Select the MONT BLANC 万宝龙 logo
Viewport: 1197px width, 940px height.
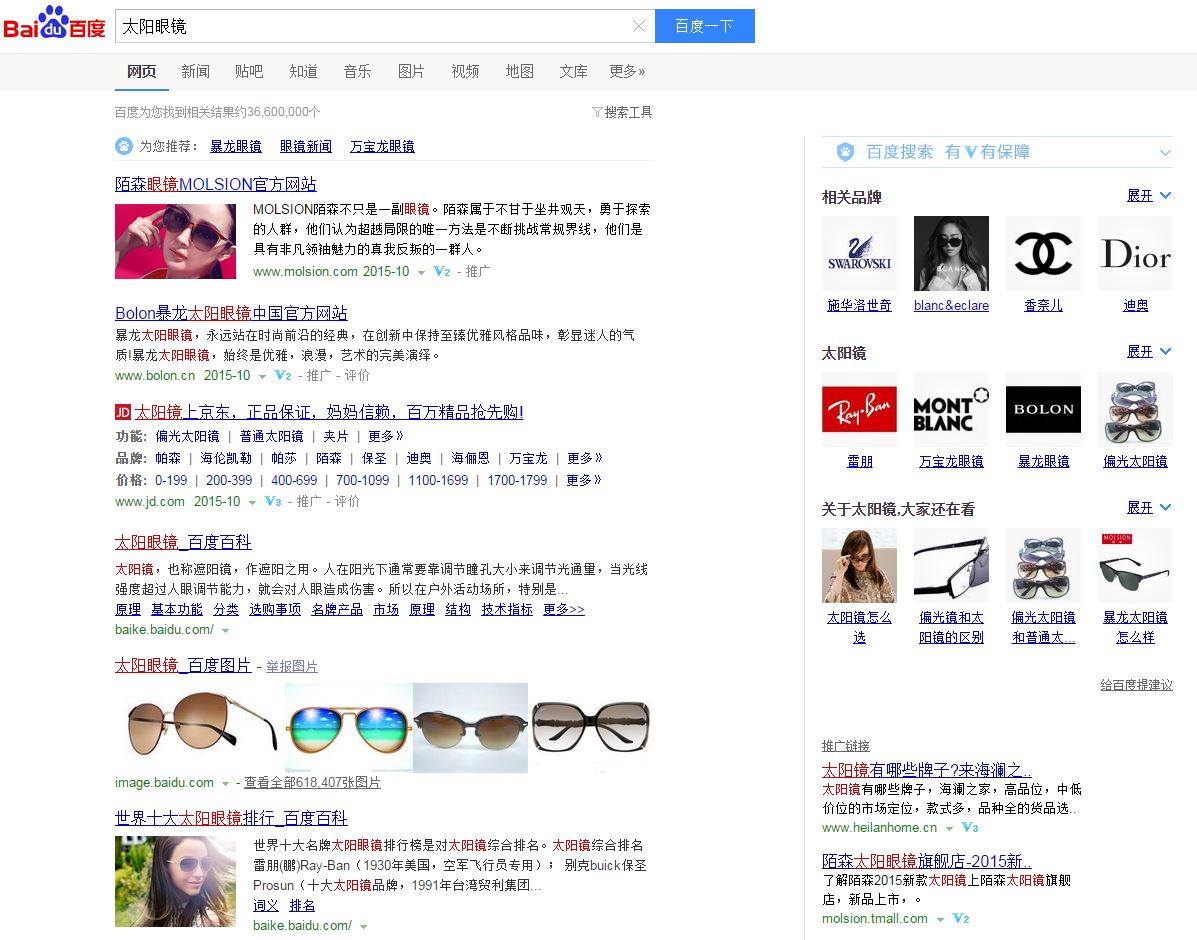click(951, 409)
